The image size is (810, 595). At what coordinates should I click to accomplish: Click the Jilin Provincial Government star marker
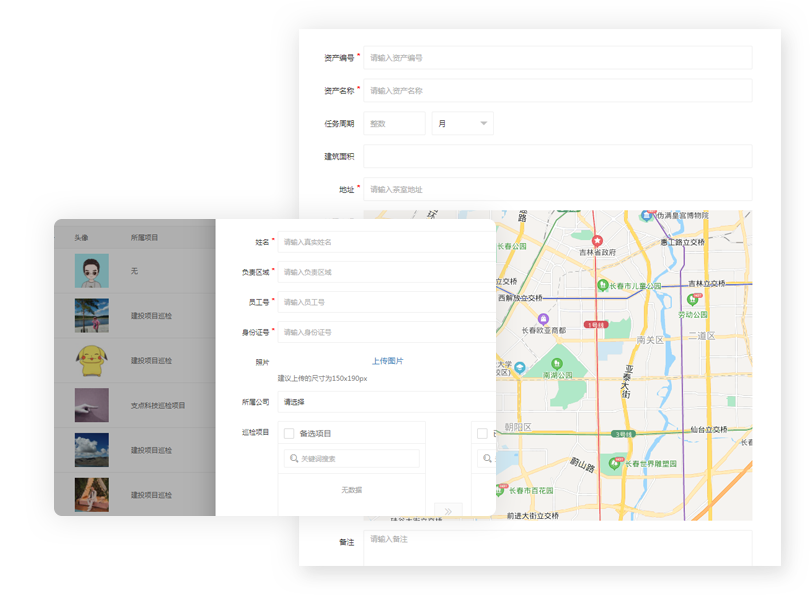point(598,241)
